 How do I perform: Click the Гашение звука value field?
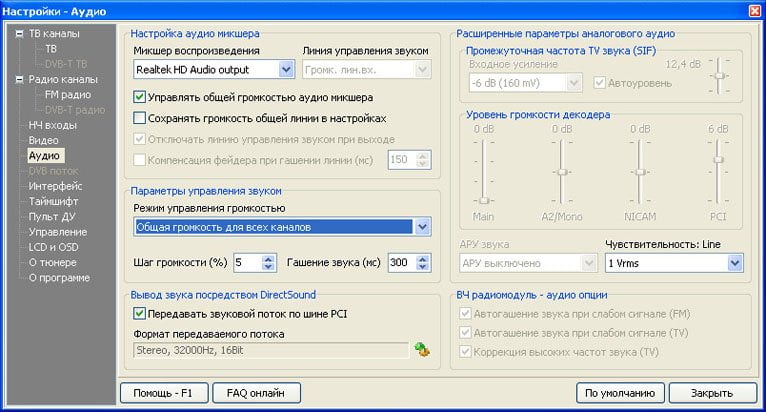point(399,263)
